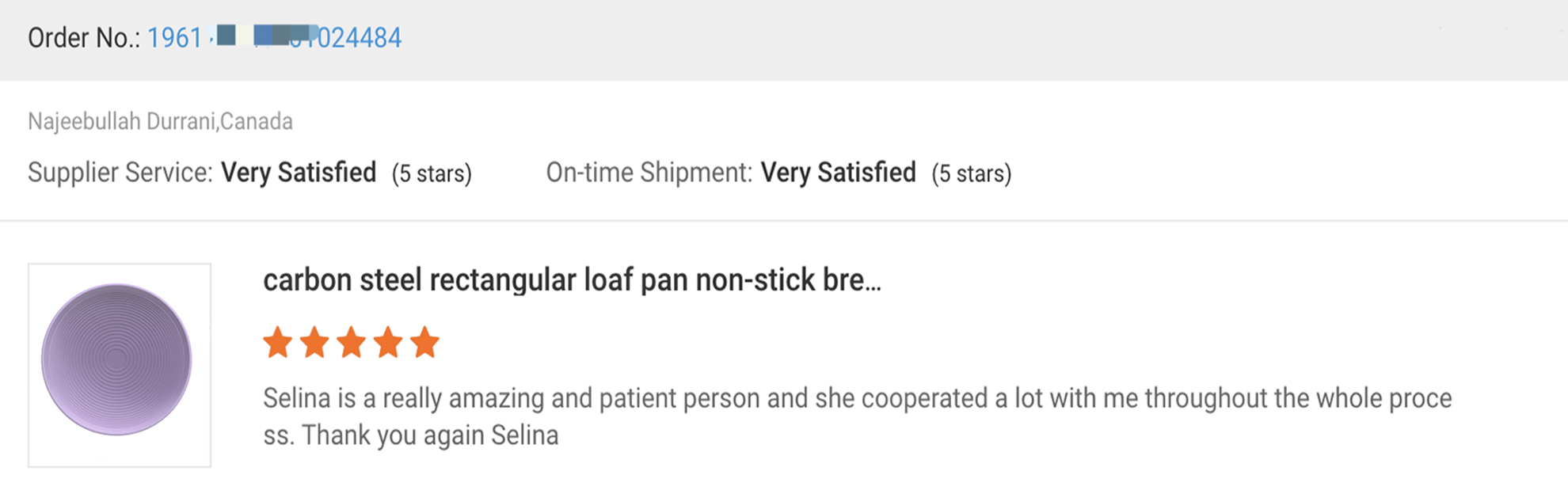Click the middle star of the five-star rating
The image size is (1568, 494).
coord(352,342)
